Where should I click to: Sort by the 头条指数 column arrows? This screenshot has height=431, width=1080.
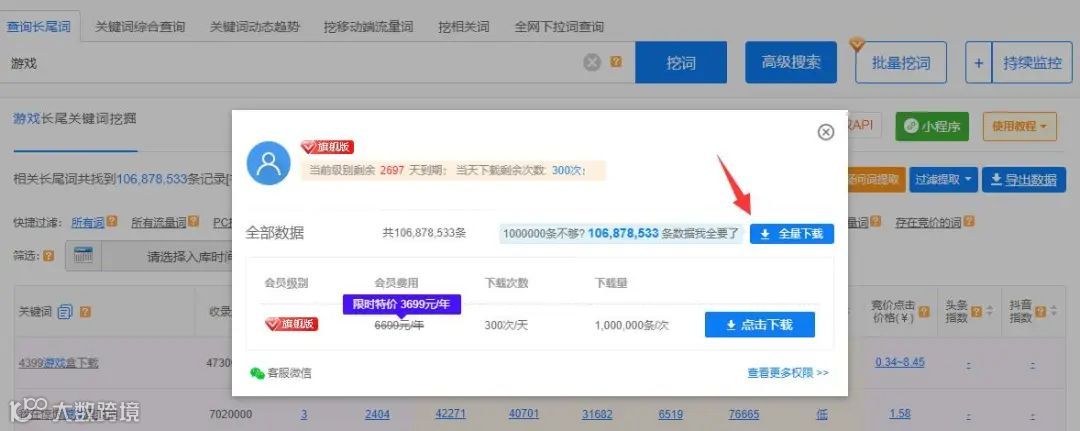tap(989, 312)
